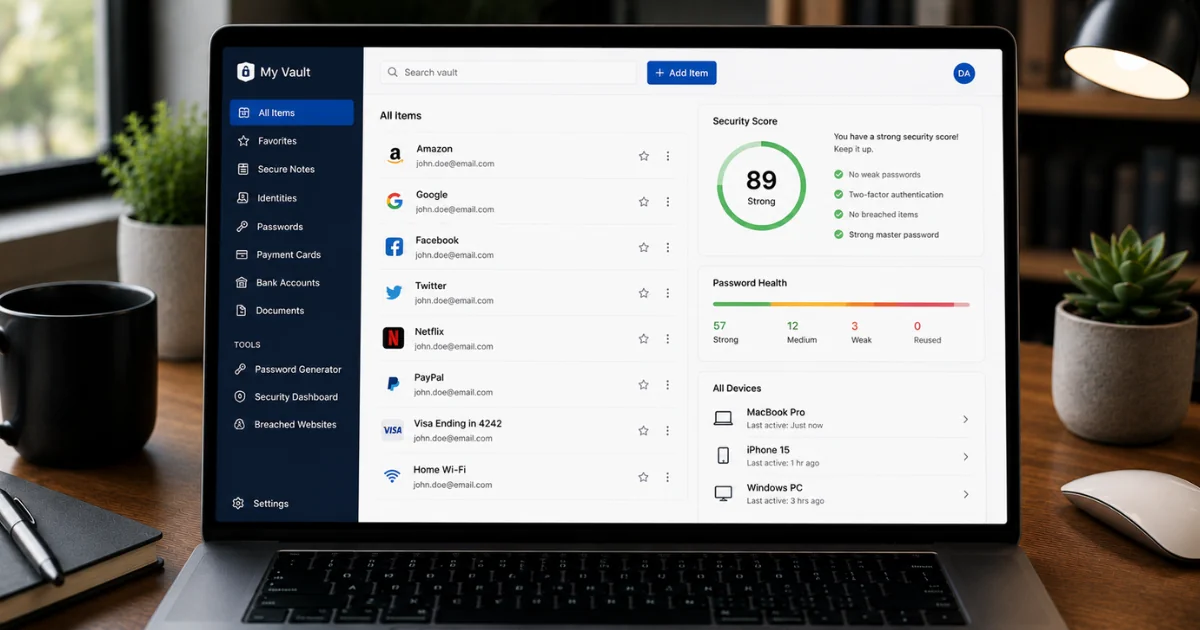Star the Twitter entry
The height and width of the screenshot is (630, 1200).
[644, 293]
